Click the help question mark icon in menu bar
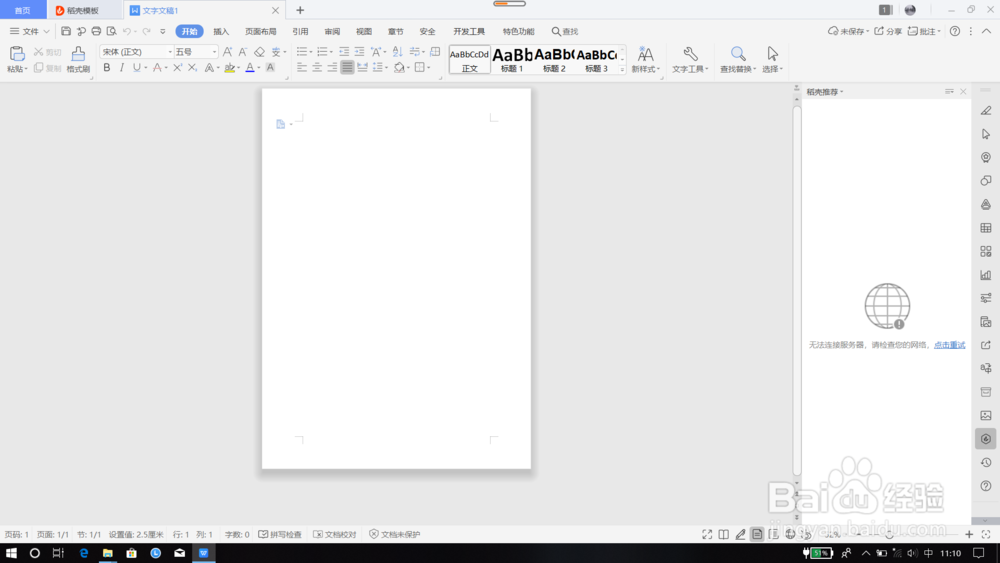Viewport: 1000px width, 563px height. click(x=955, y=31)
